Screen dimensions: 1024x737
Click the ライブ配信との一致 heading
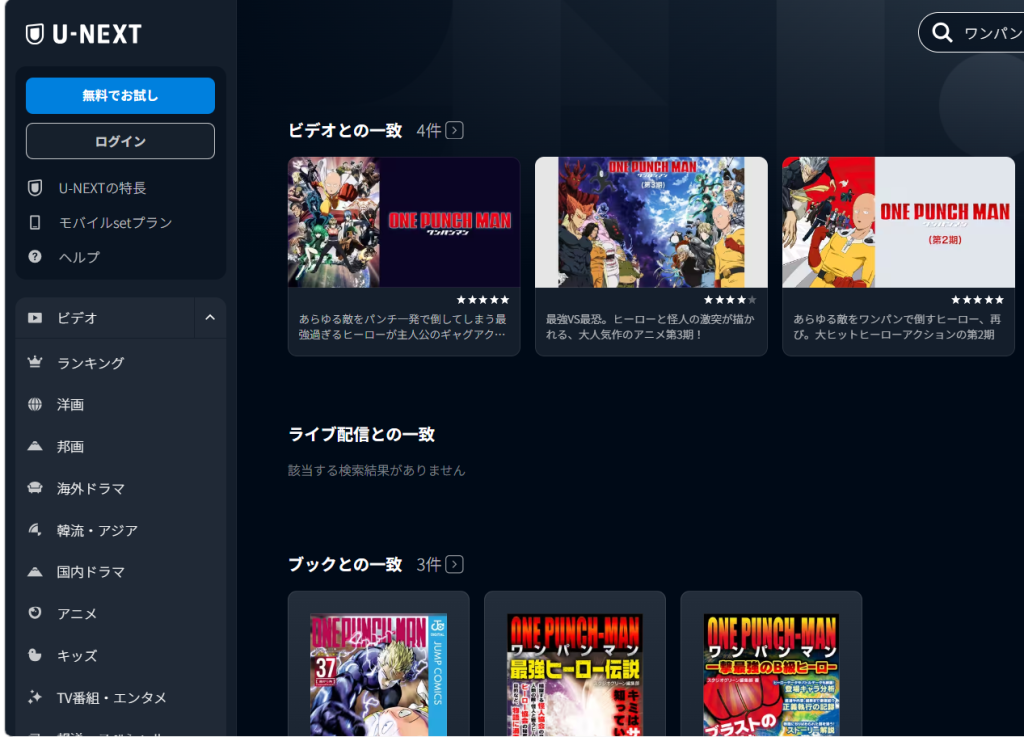click(x=362, y=434)
